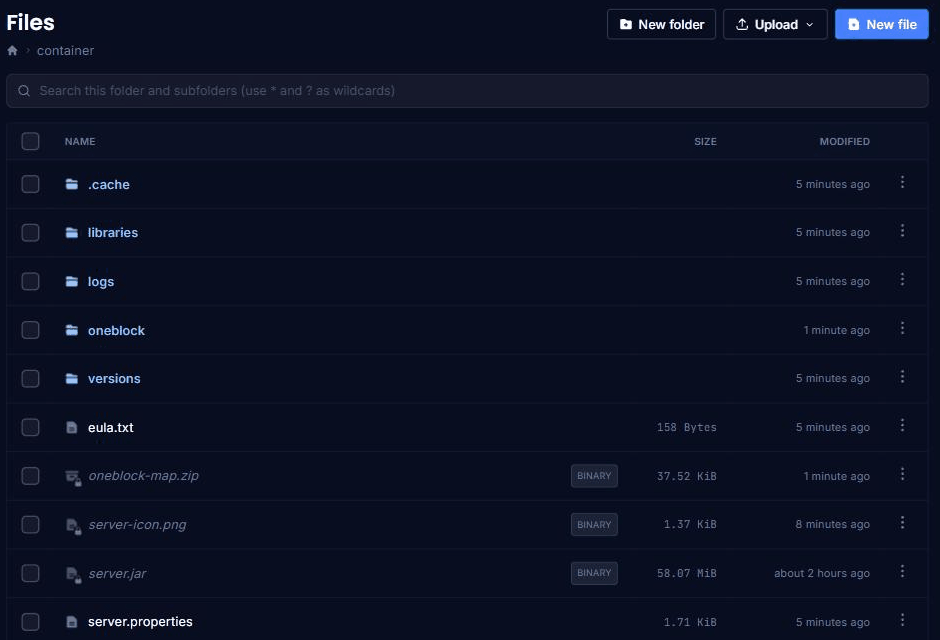
Task: Open the kebab menu for versions
Action: (902, 377)
